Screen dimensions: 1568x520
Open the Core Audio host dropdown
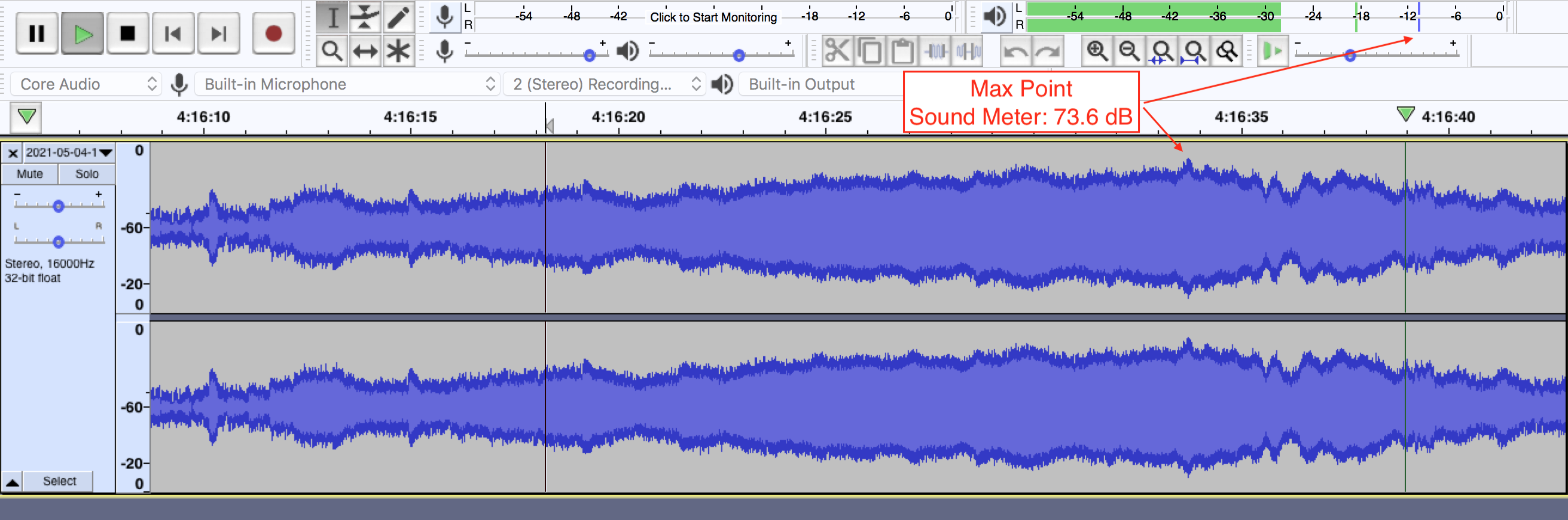[x=87, y=84]
